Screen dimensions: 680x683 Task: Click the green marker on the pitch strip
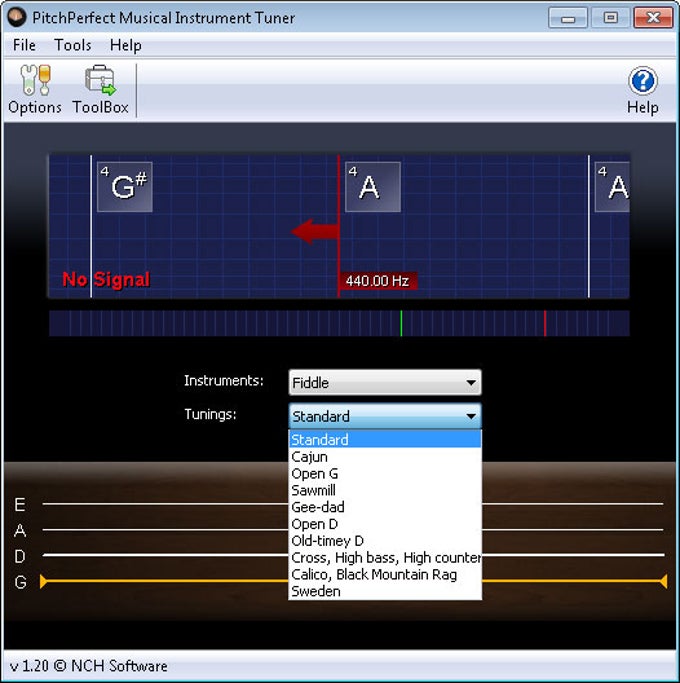pyautogui.click(x=401, y=323)
